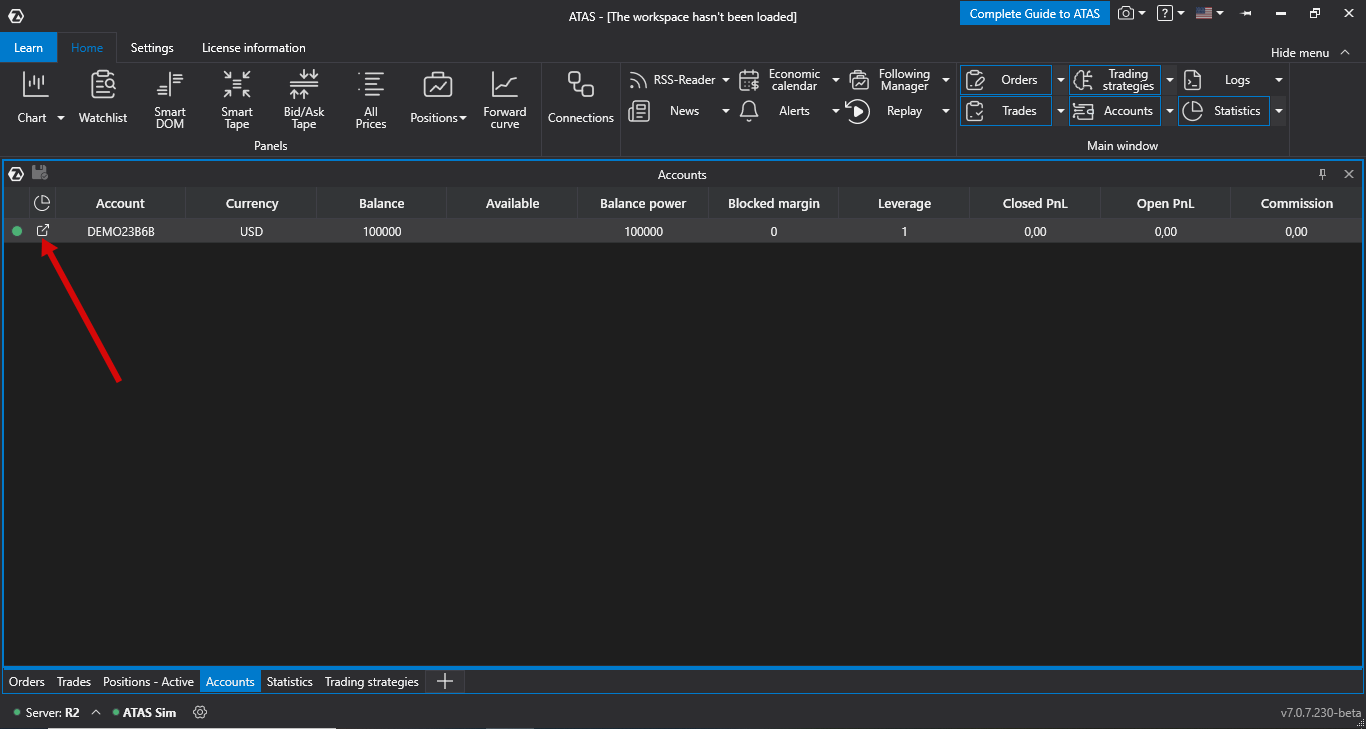Image resolution: width=1366 pixels, height=729 pixels.
Task: Click the ATAS Sim connection status
Action: 144,712
